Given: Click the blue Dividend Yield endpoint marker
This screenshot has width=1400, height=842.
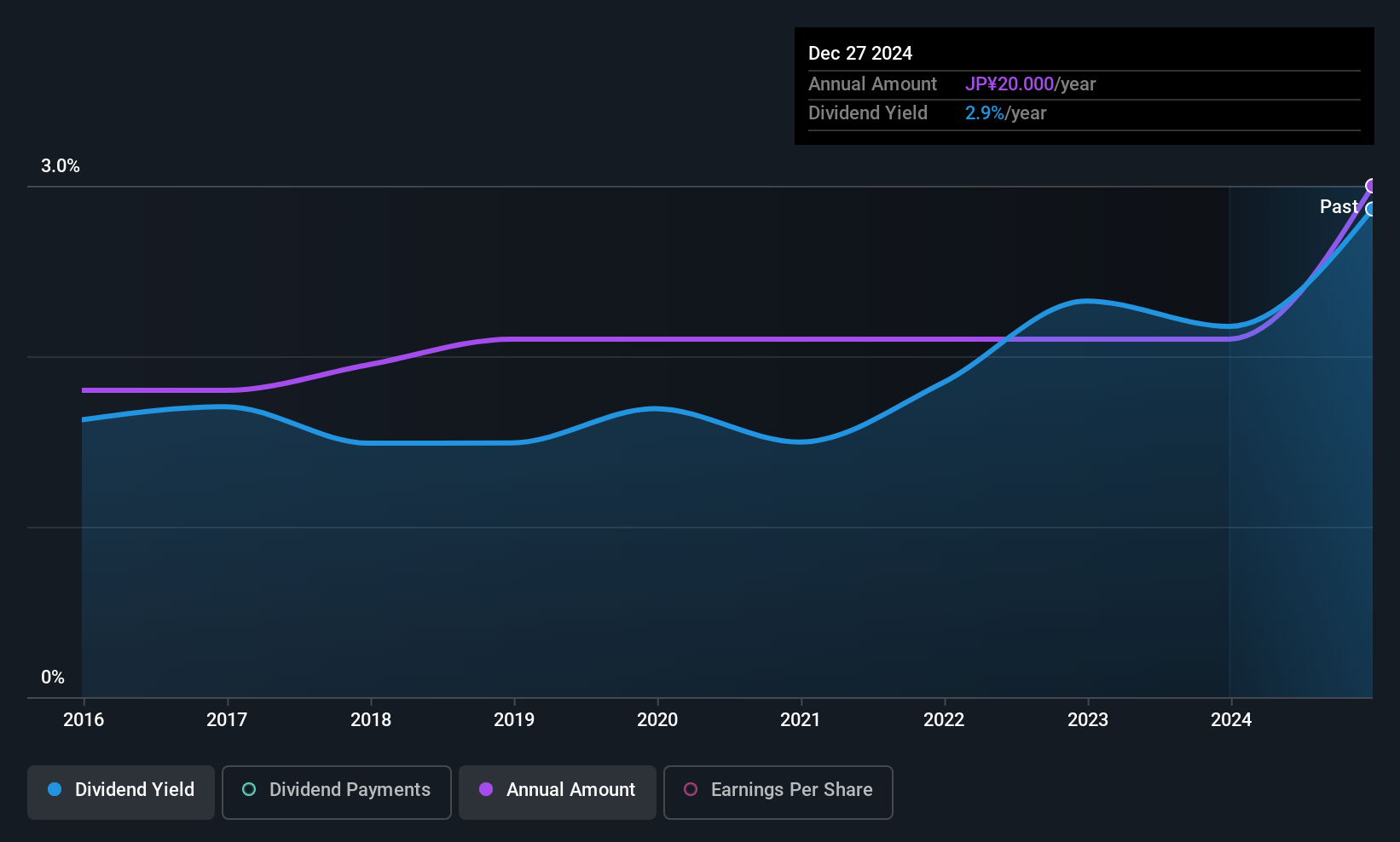Looking at the screenshot, I should click(x=1371, y=210).
